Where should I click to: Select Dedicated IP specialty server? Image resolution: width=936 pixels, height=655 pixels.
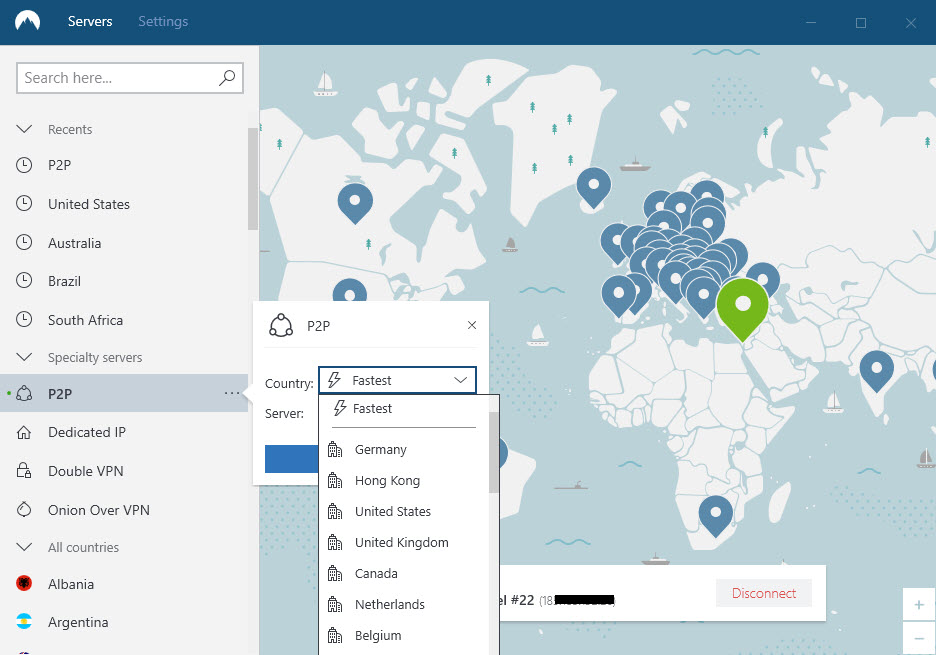124,432
